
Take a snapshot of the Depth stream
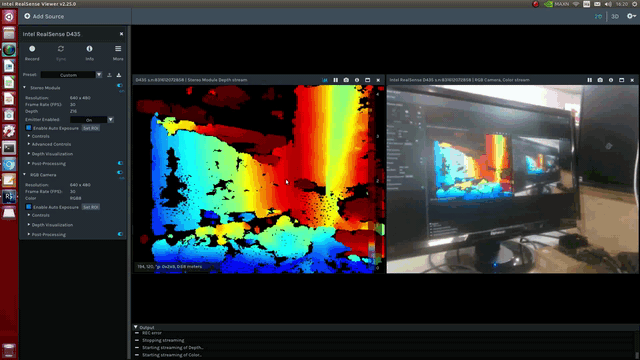(x=346, y=80)
